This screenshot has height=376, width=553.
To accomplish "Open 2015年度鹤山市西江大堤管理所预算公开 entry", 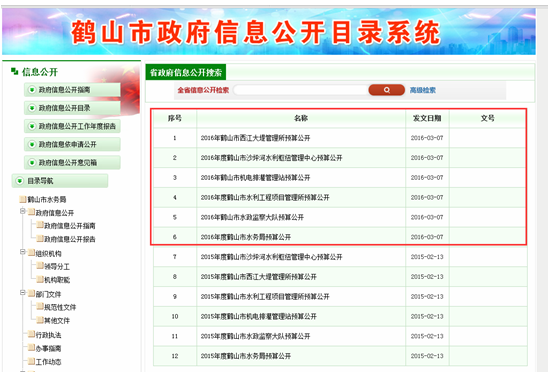I will [259, 277].
